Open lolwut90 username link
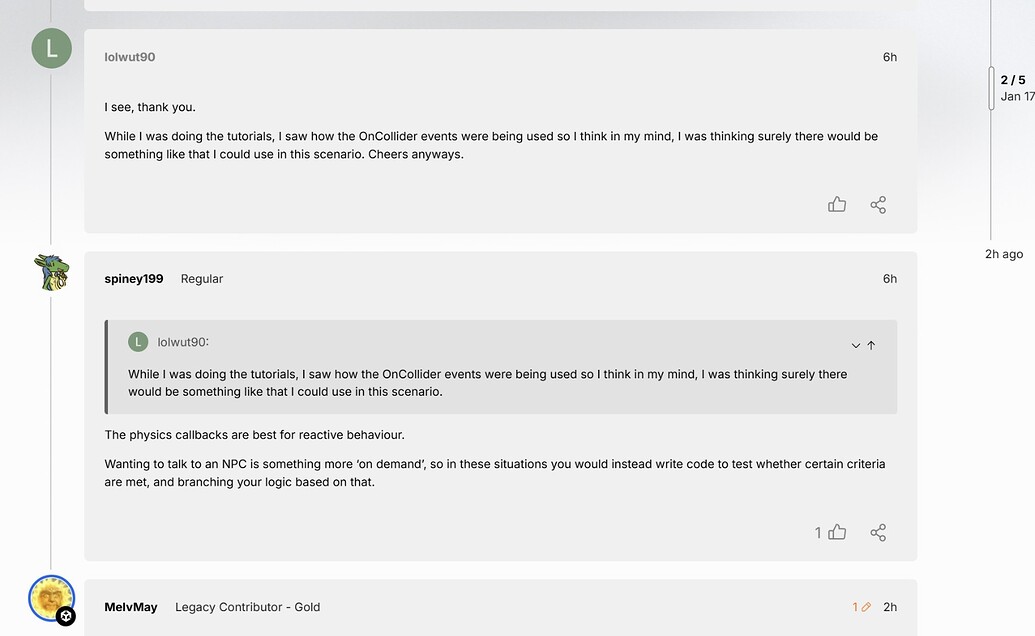Screen dimensions: 1035x636 [x=130, y=57]
